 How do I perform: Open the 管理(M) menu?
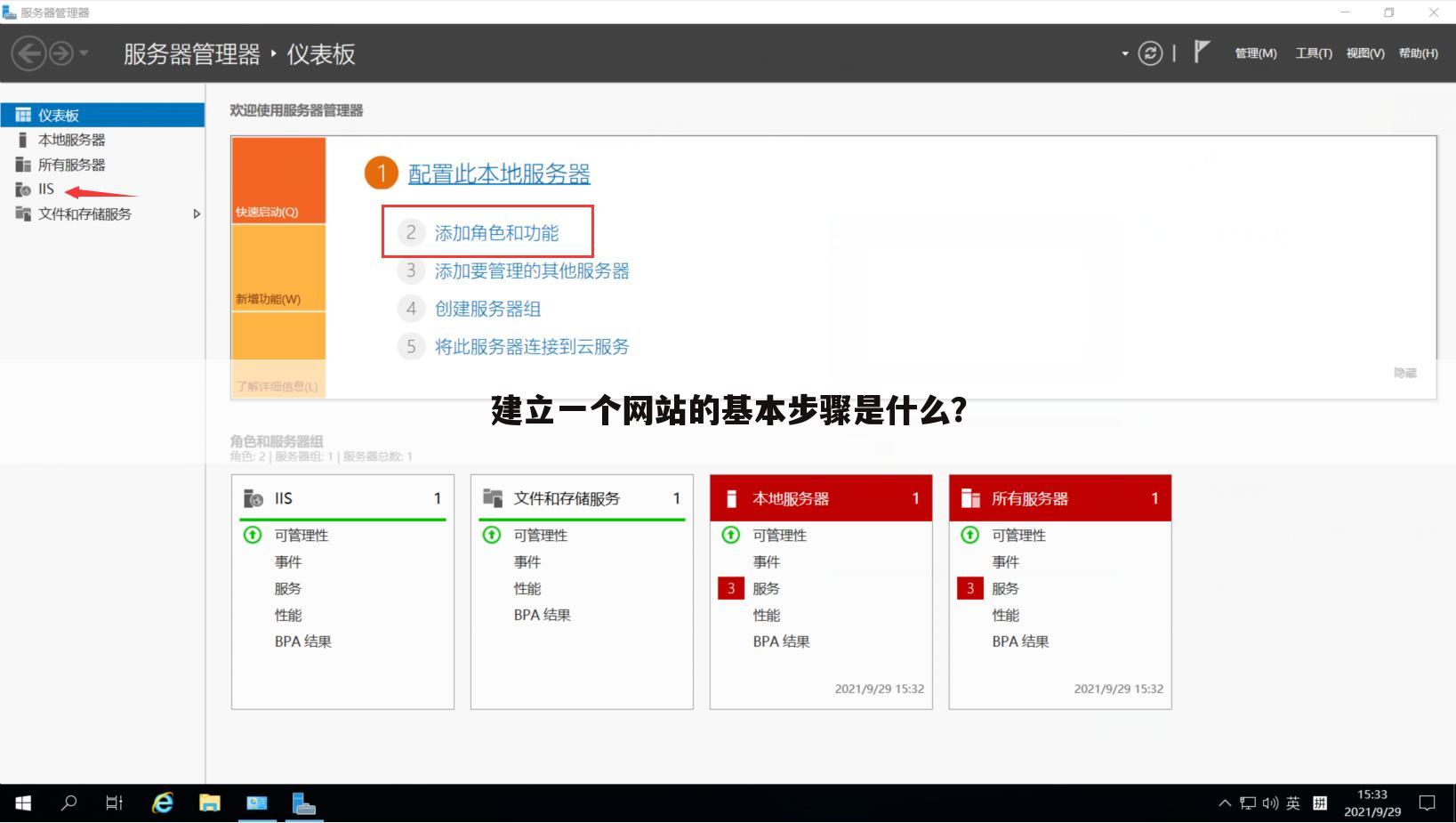coord(1255,53)
